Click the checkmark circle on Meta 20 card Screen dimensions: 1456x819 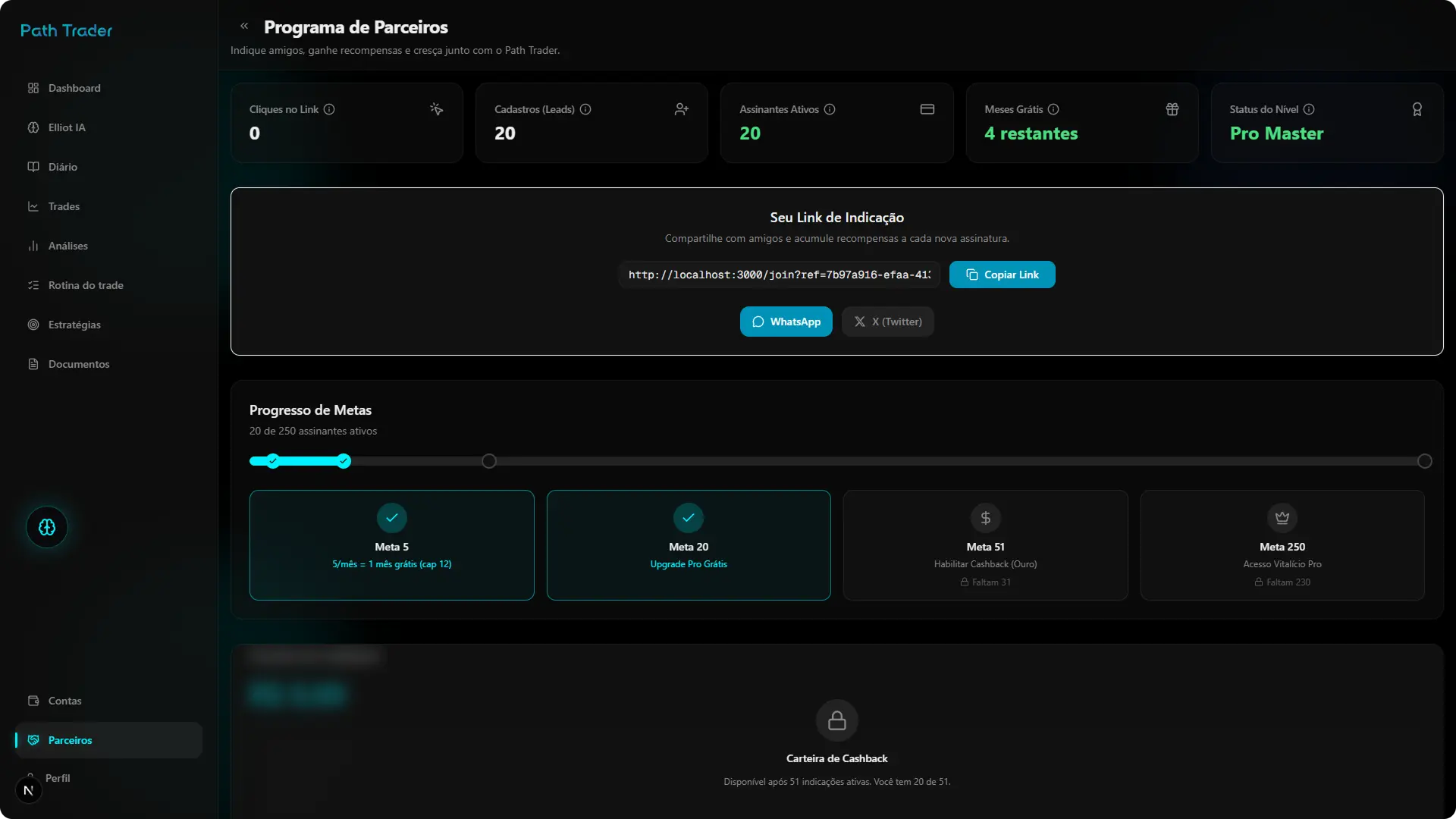click(688, 518)
